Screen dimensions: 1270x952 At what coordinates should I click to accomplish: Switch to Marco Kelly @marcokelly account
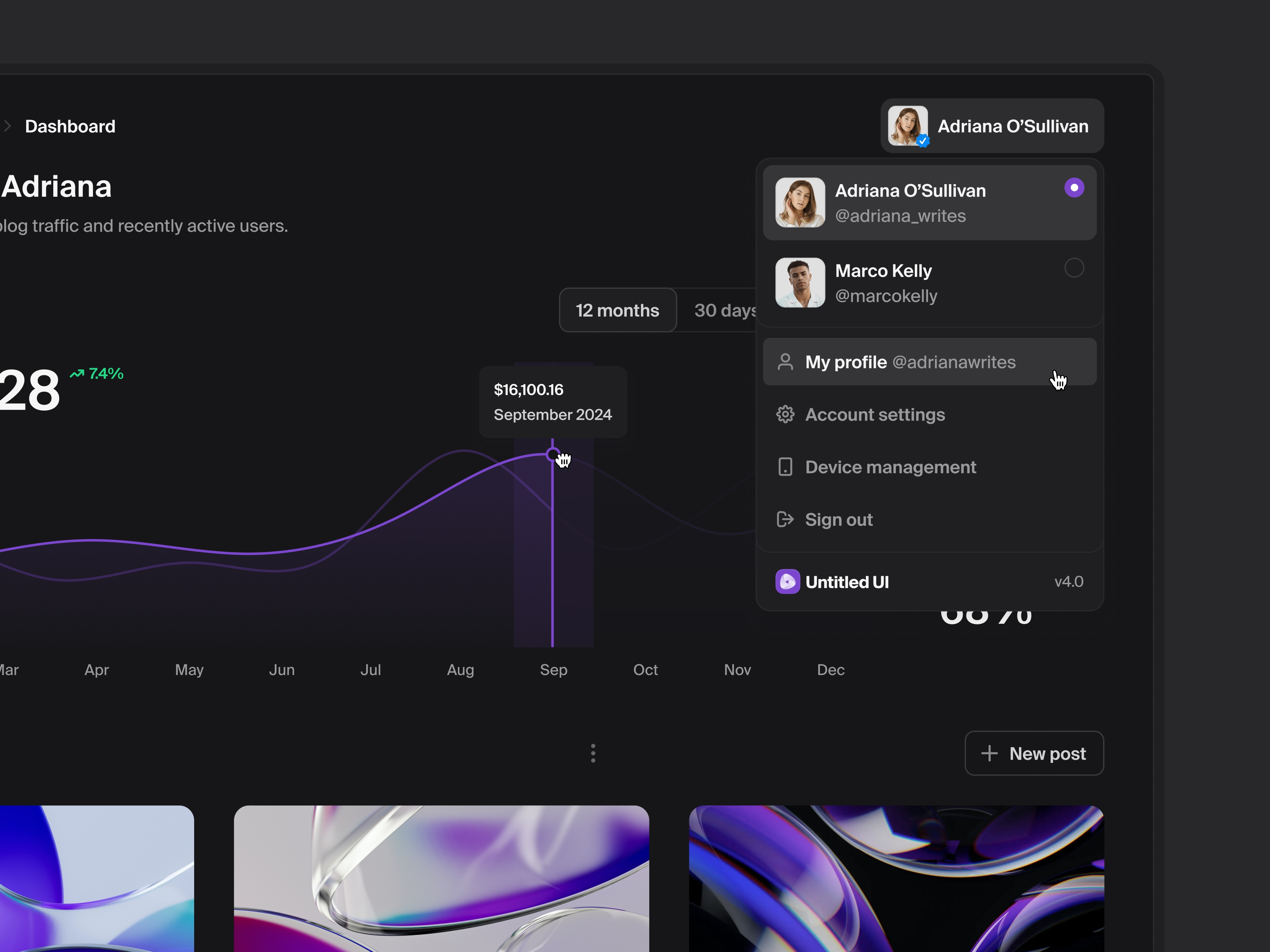pyautogui.click(x=930, y=283)
